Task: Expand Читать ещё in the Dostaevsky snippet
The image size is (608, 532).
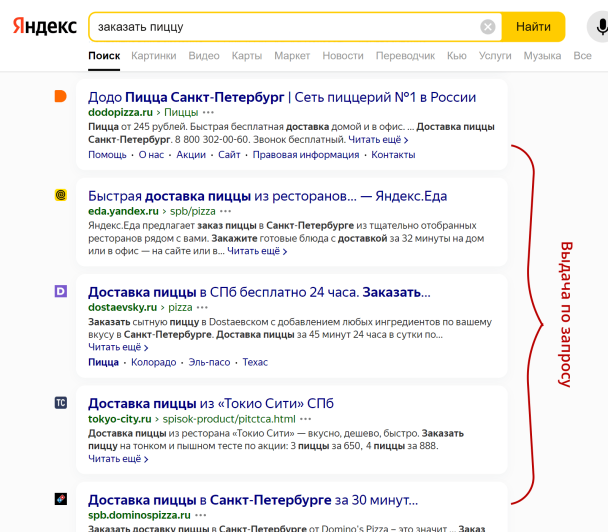Action: point(118,347)
